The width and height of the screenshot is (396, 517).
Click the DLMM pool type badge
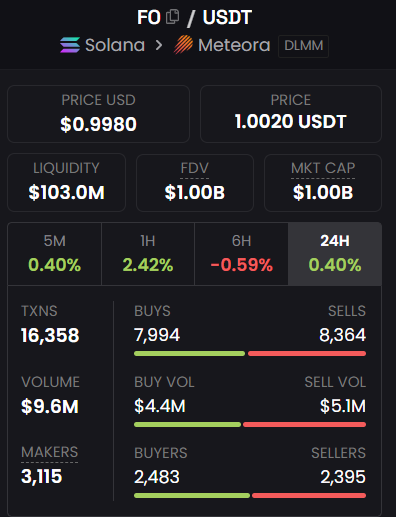click(x=304, y=46)
